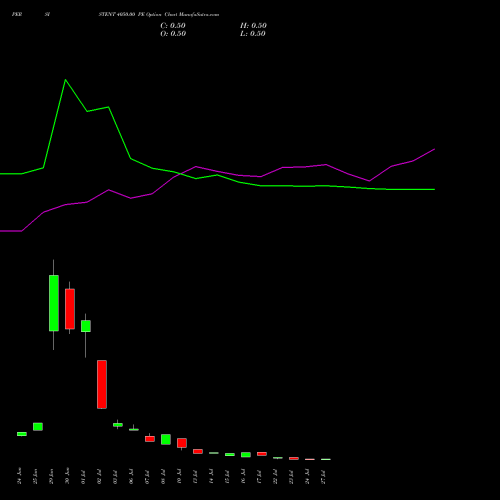
Task: Select the 07 Jul date label
Action: [147, 477]
